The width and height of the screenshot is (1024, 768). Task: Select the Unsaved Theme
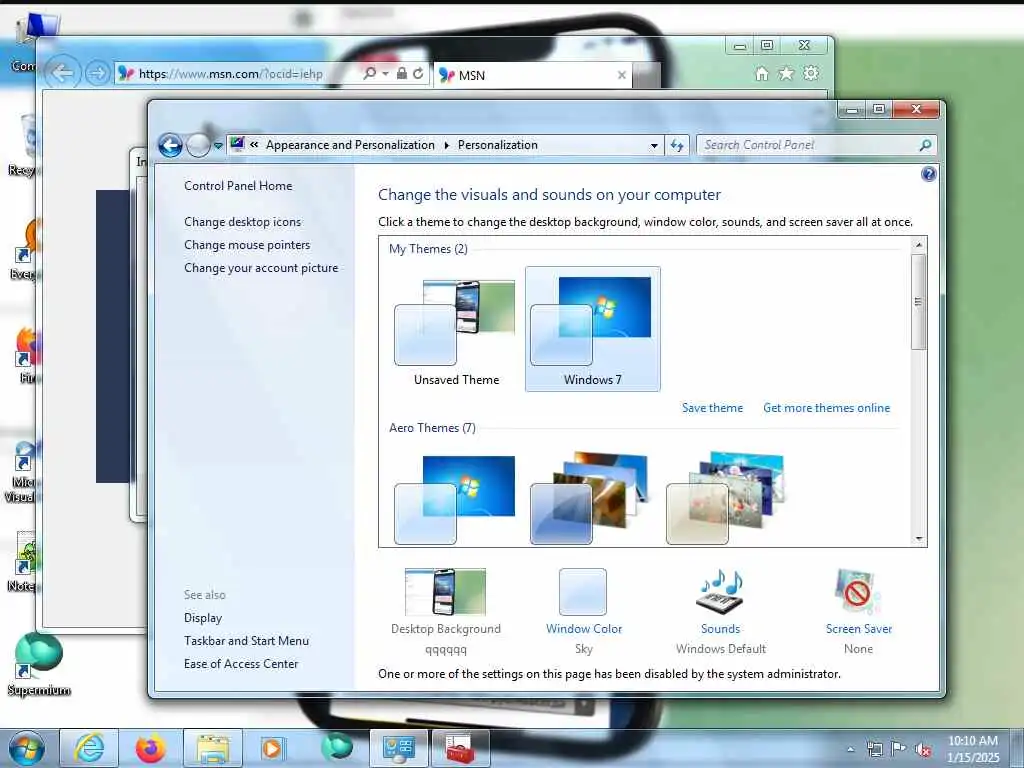tap(456, 330)
